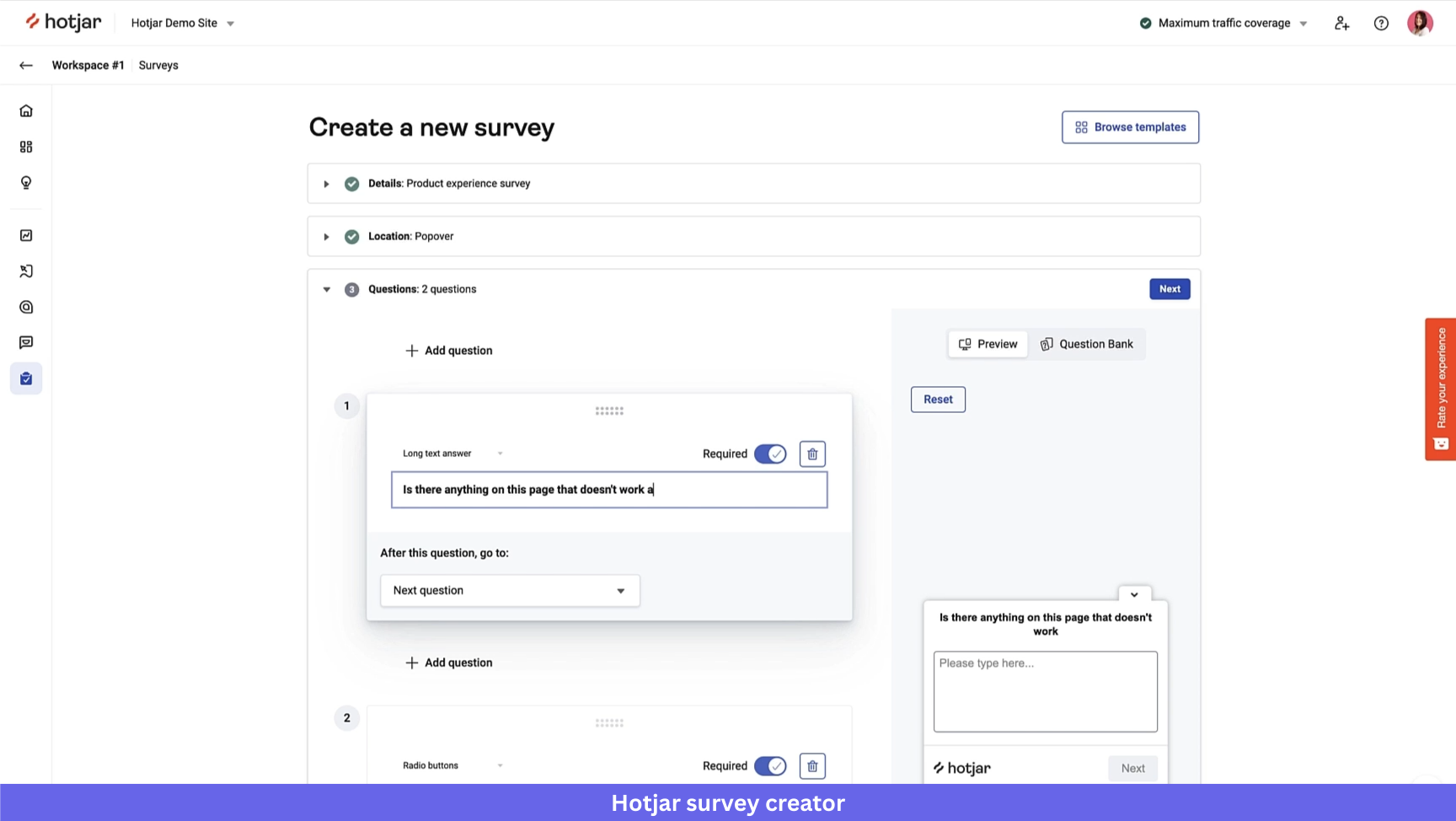Select the Surveys clipboard icon
The width and height of the screenshot is (1456, 821).
[x=25, y=378]
